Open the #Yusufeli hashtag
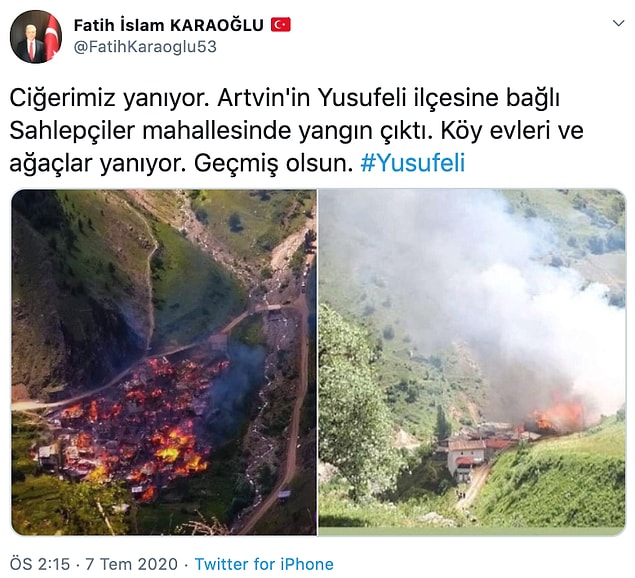Viewport: 635px width, 578px height. (x=412, y=163)
